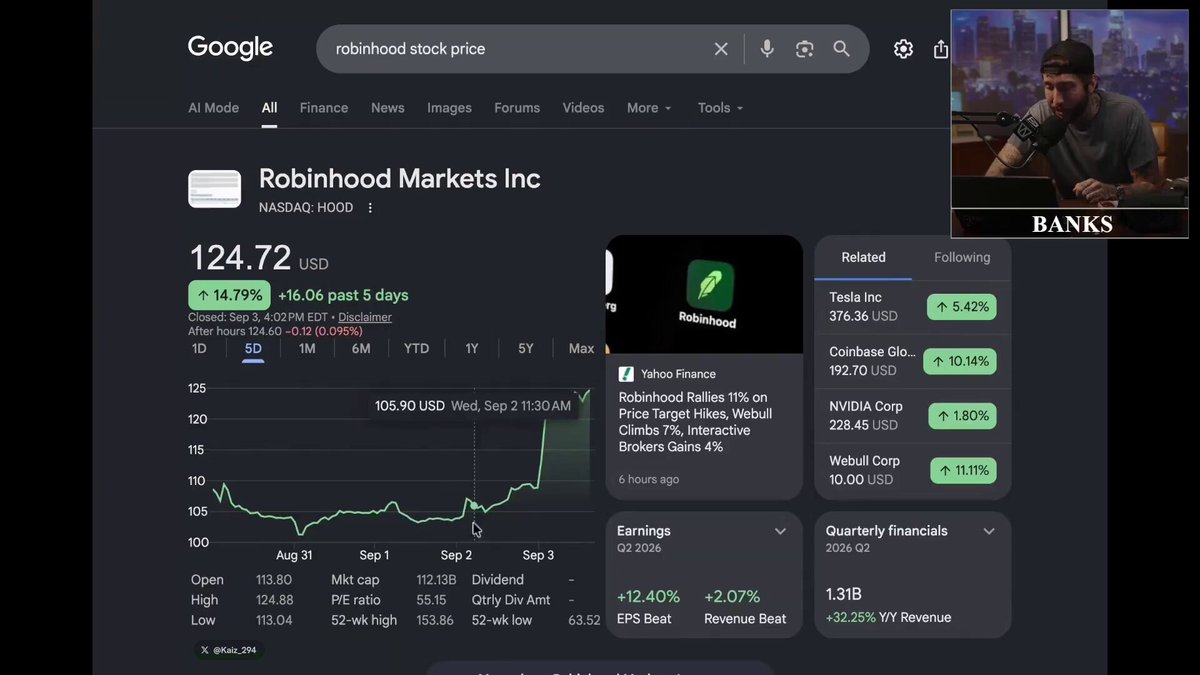Open the Videos tab
Image resolution: width=1200 pixels, height=675 pixels.
[x=583, y=108]
